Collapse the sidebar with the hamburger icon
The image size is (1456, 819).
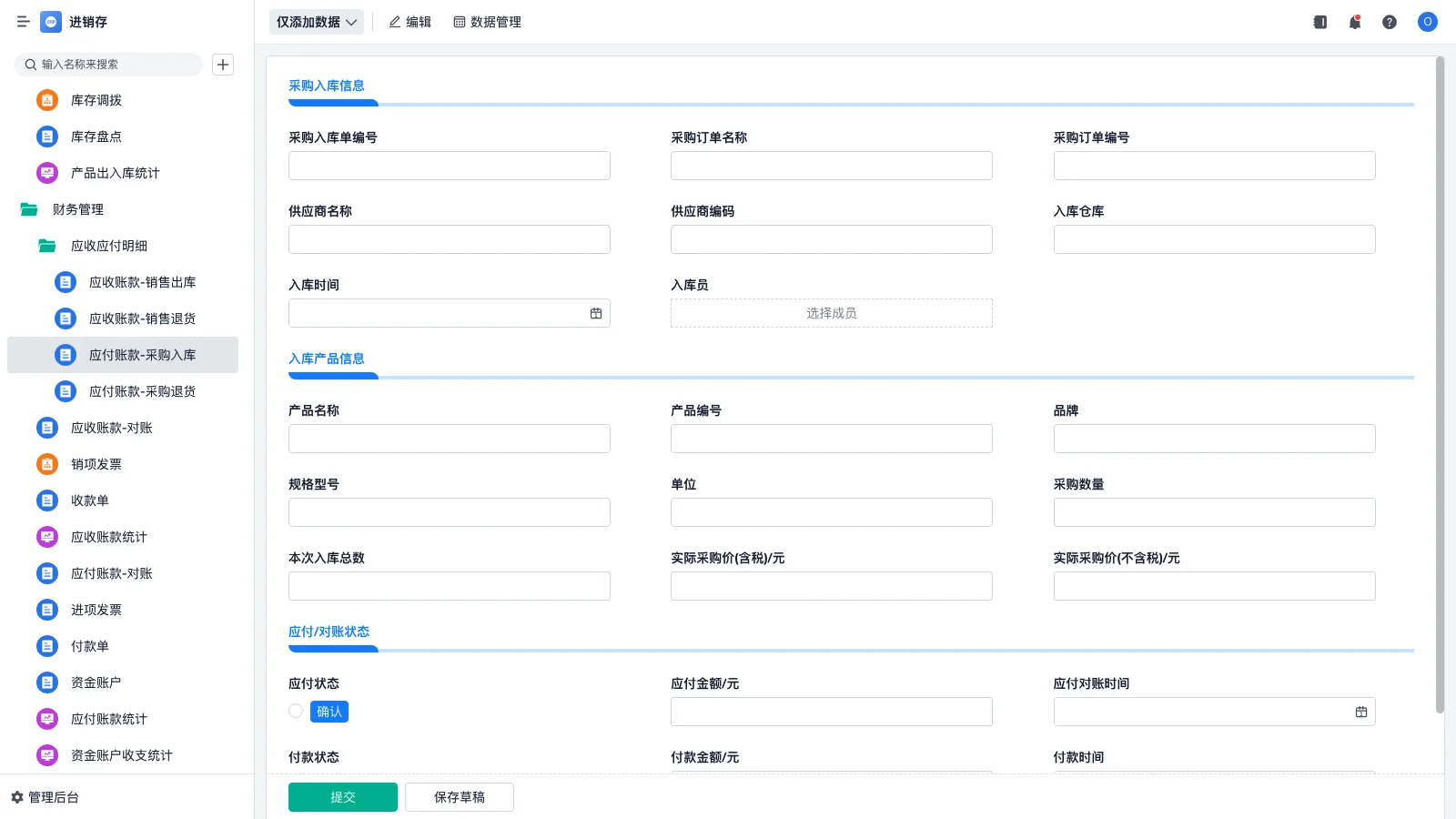coord(23,22)
